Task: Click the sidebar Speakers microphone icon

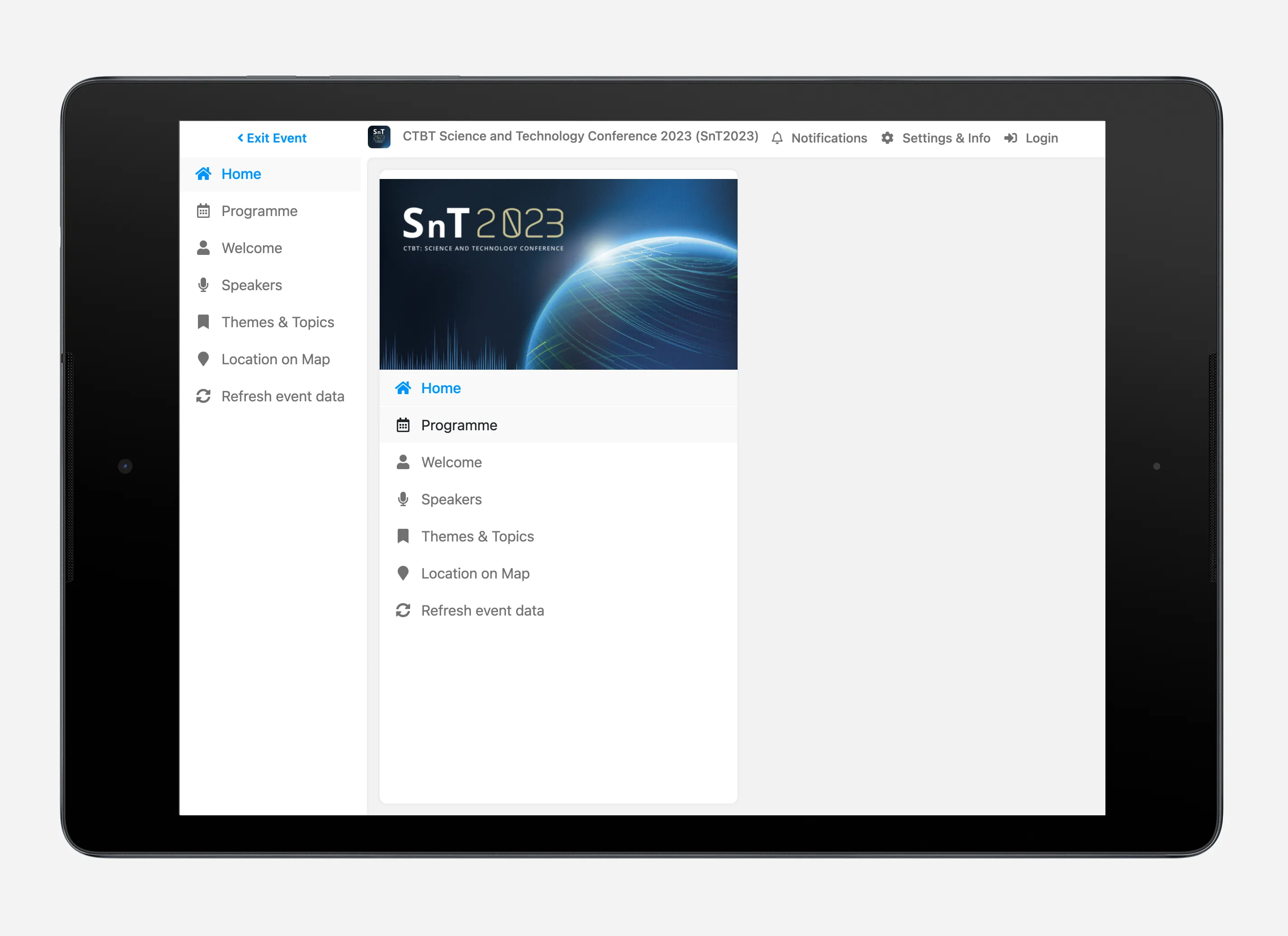Action: [x=203, y=285]
